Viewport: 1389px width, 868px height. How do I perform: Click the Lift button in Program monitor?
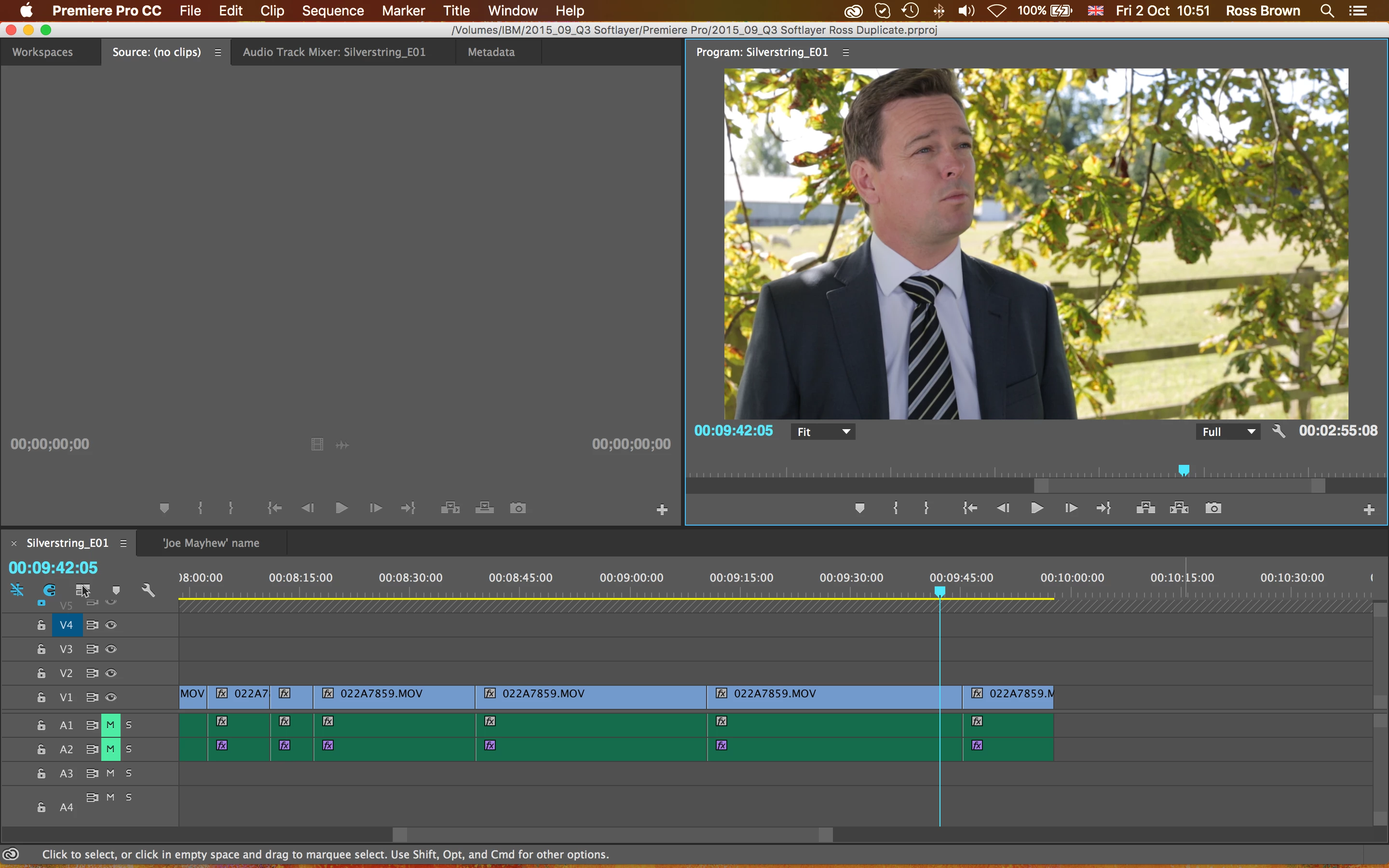(1145, 508)
